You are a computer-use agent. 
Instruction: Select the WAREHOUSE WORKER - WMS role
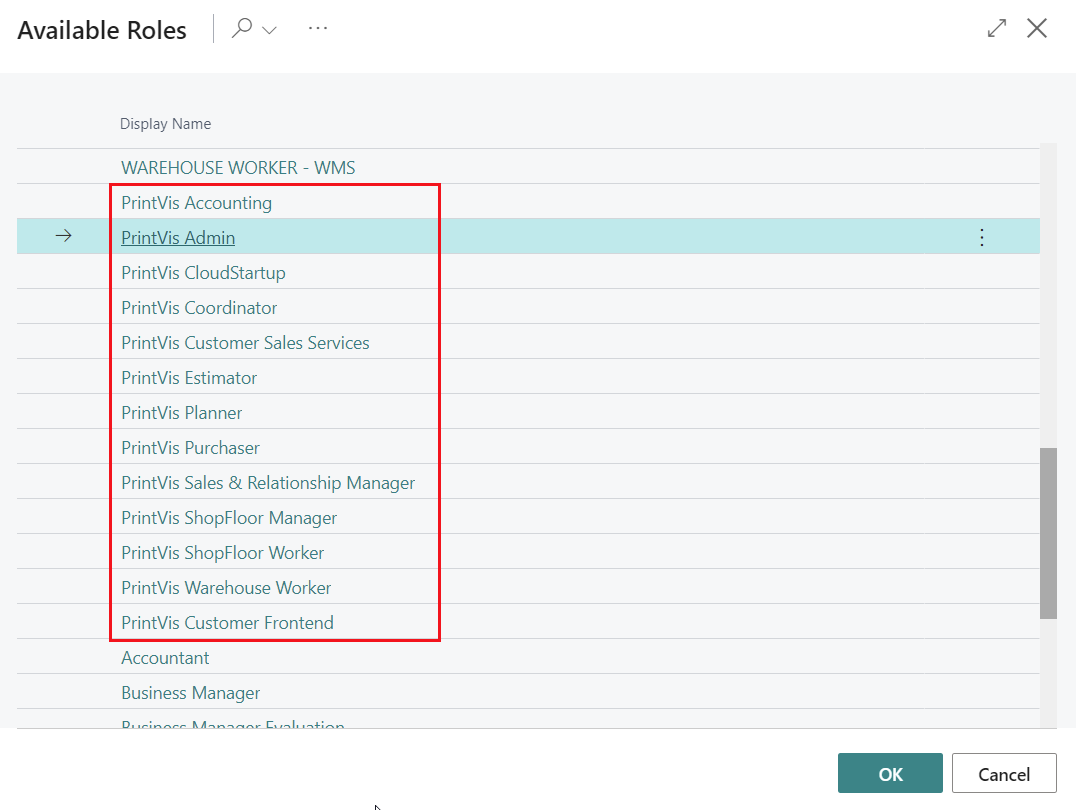click(238, 167)
